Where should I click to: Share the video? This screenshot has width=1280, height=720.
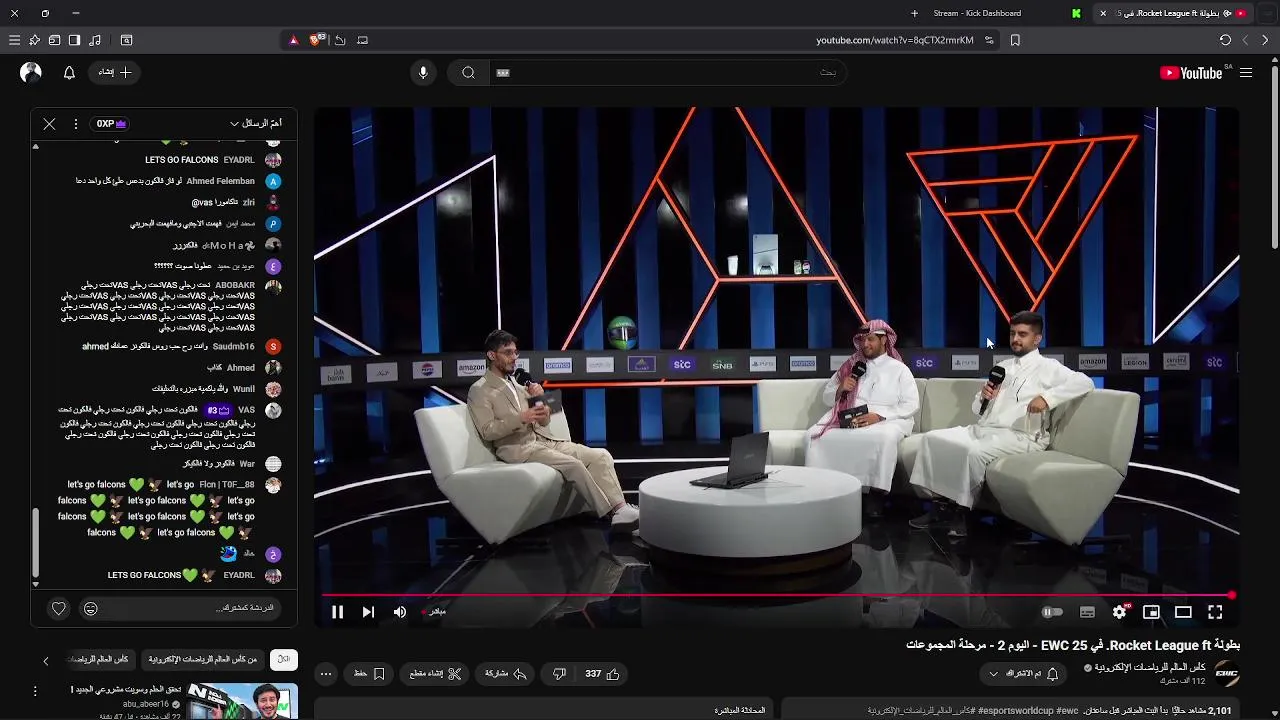coord(506,674)
